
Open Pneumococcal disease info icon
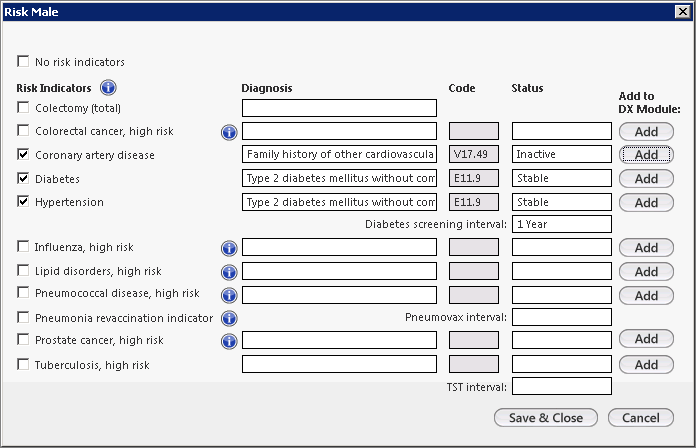click(x=228, y=294)
